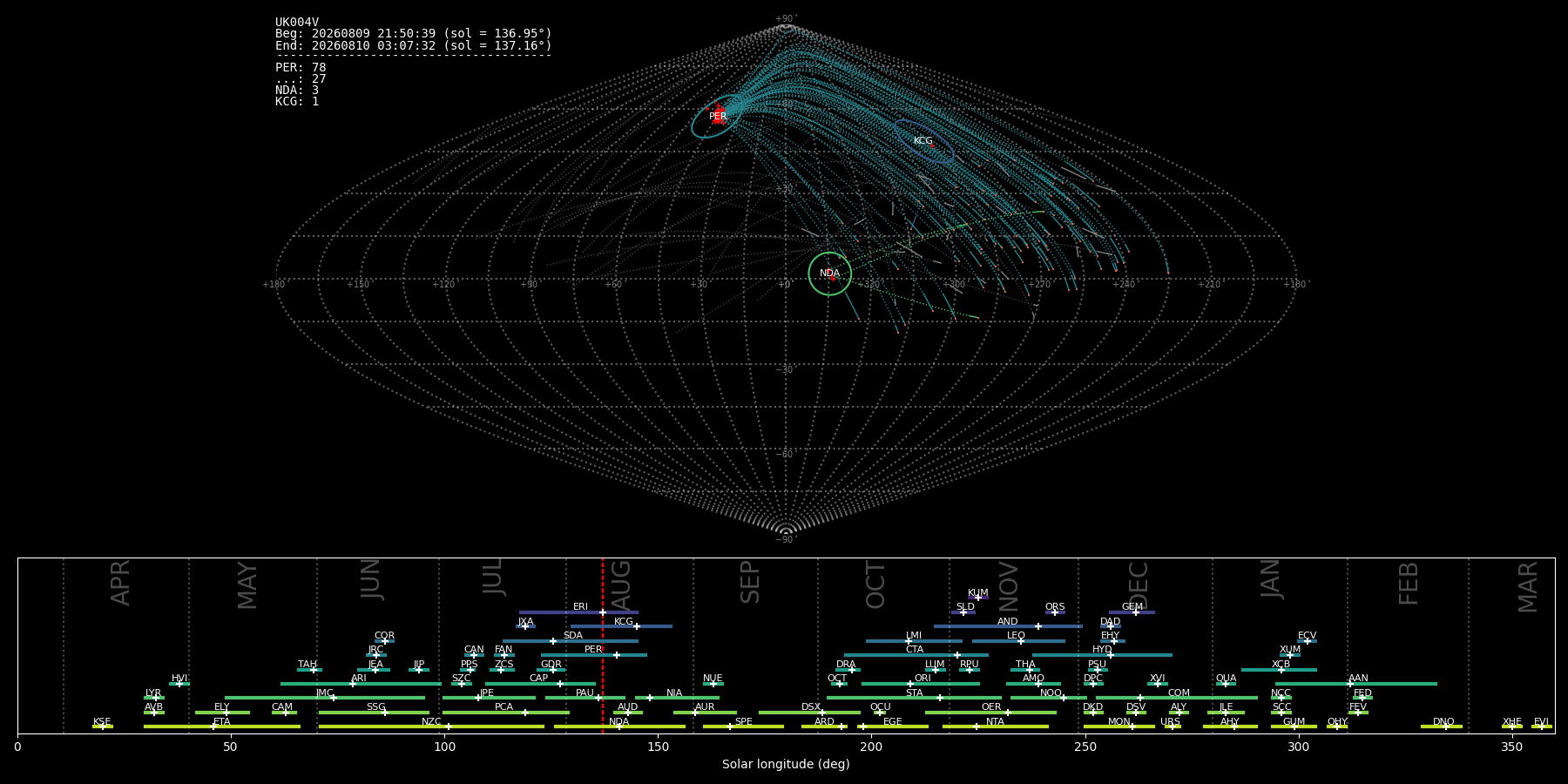Click the NTA shower bar
The image size is (1568, 784).
pos(996,727)
